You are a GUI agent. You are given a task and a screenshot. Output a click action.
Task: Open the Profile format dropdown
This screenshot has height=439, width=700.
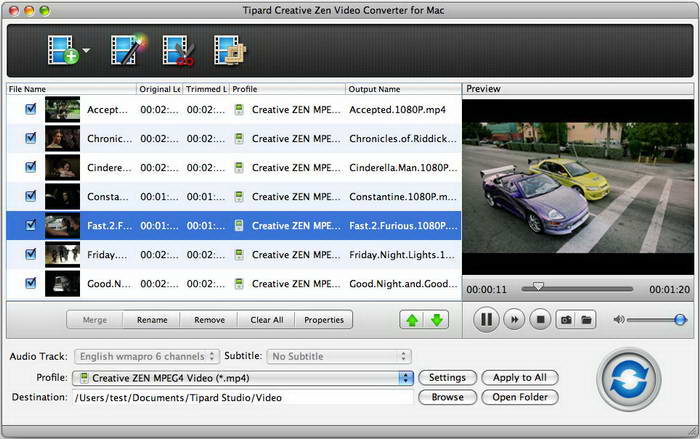coord(405,378)
